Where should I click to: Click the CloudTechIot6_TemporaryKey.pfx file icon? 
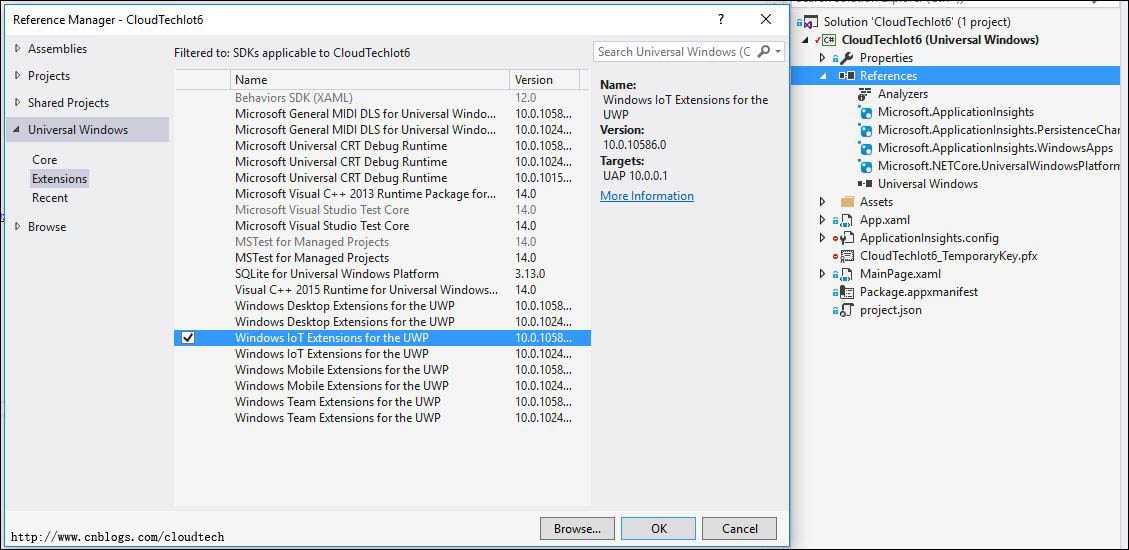[847, 256]
